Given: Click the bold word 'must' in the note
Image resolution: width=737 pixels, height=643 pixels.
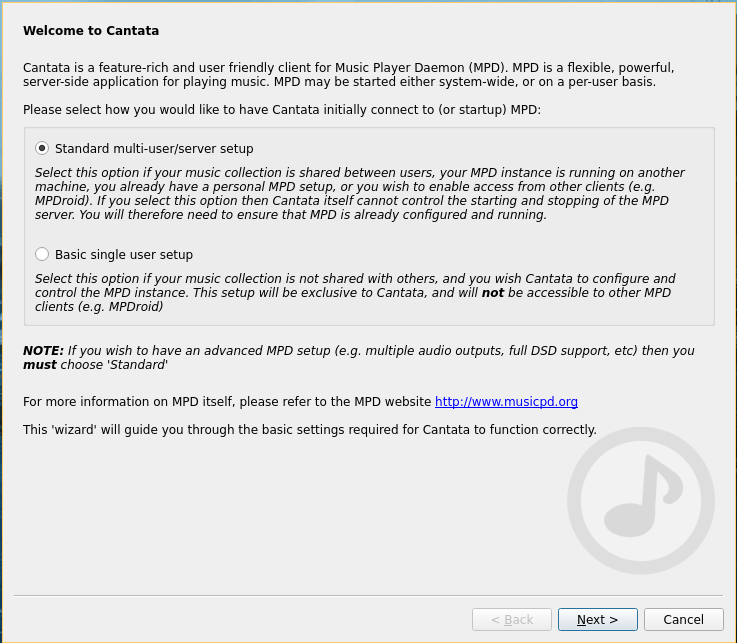Looking at the screenshot, I should [x=40, y=365].
